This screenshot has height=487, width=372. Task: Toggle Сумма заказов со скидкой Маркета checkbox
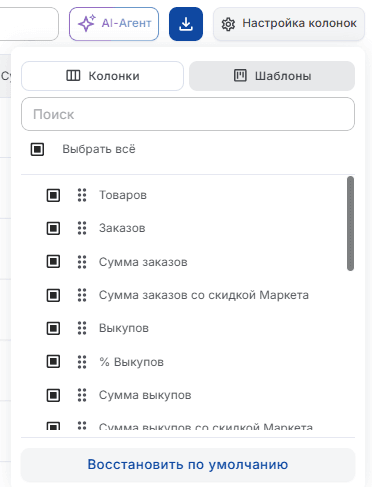pos(53,295)
